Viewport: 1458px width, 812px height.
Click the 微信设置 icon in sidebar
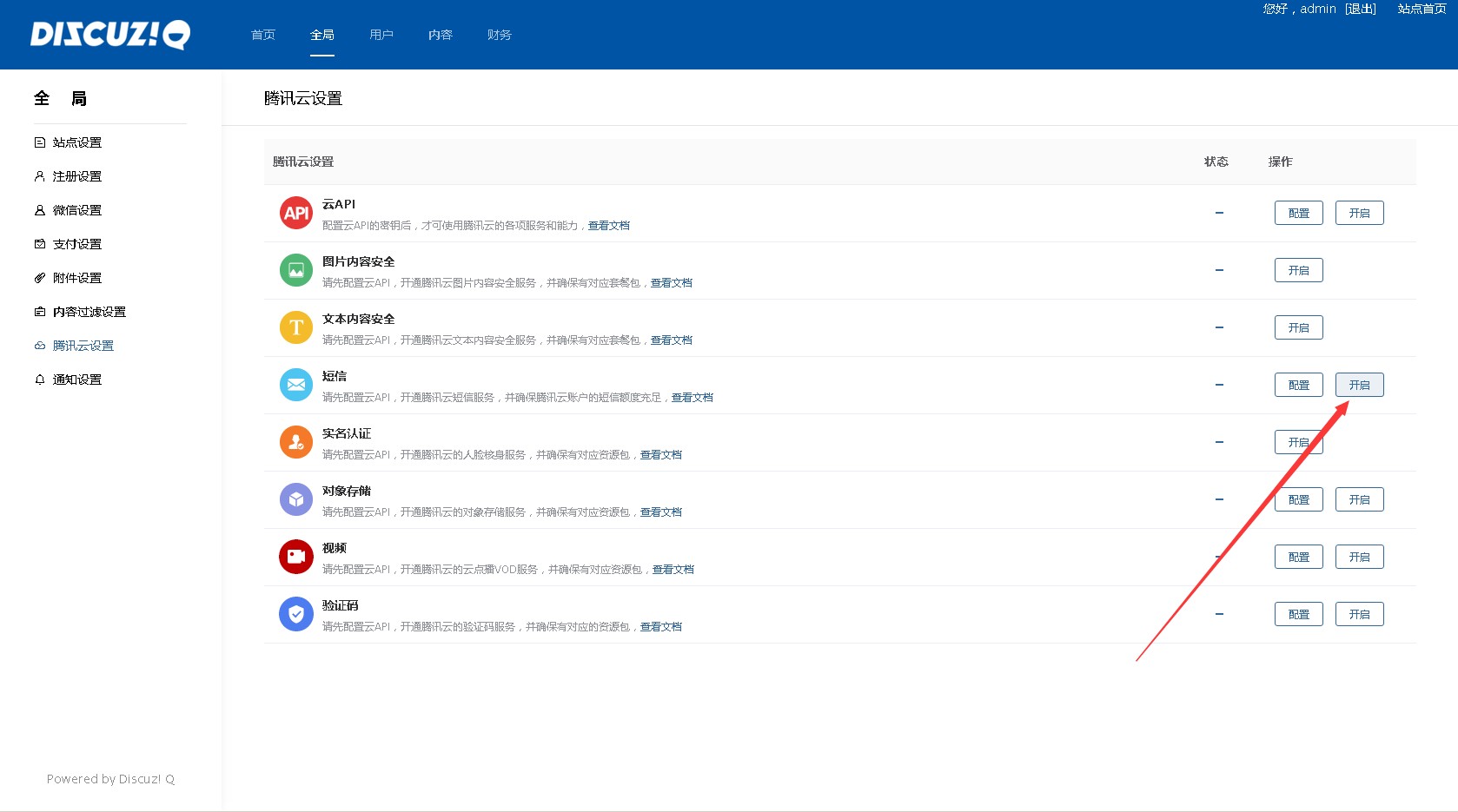click(x=40, y=210)
